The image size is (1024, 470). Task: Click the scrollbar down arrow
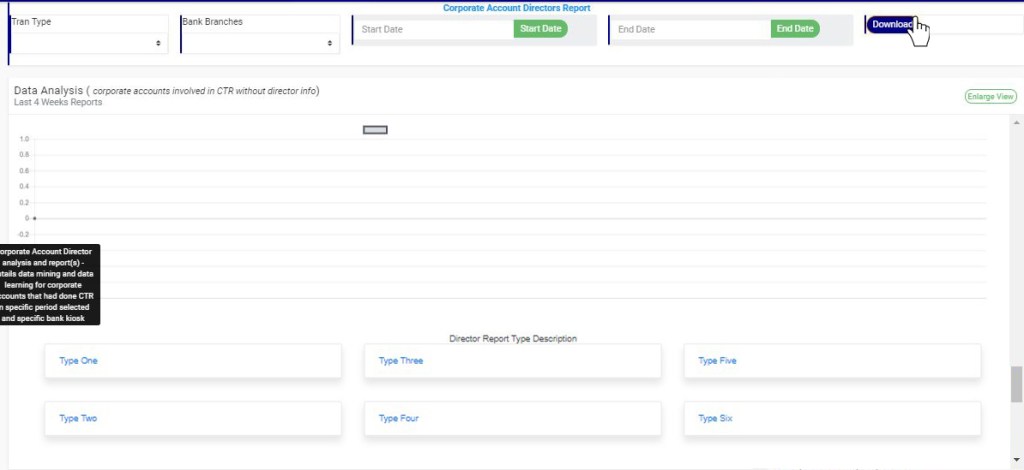[1016, 461]
